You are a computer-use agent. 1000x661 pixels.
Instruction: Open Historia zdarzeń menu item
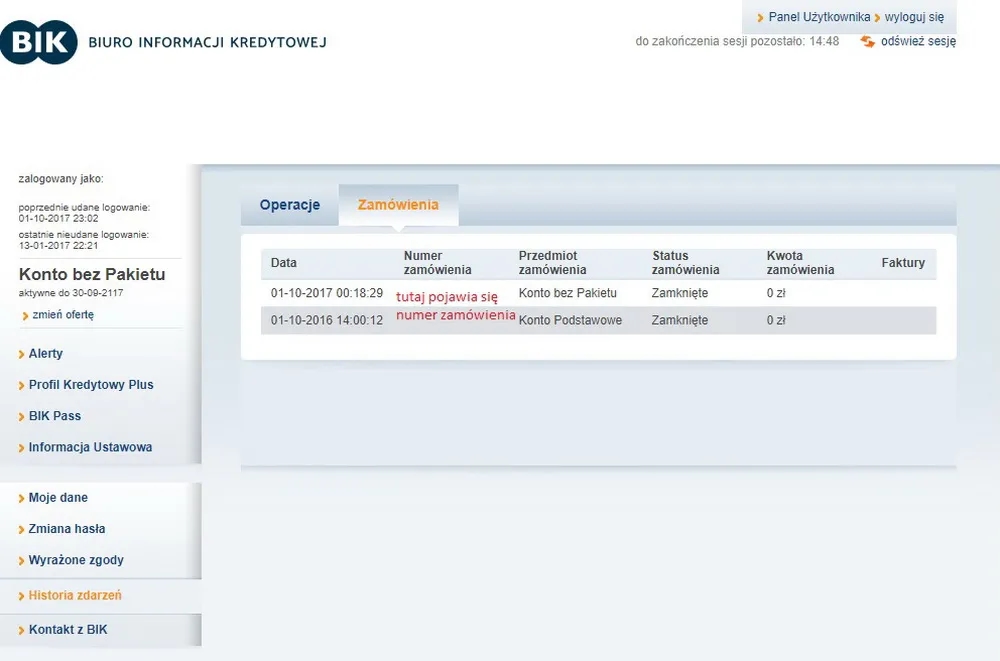[75, 596]
